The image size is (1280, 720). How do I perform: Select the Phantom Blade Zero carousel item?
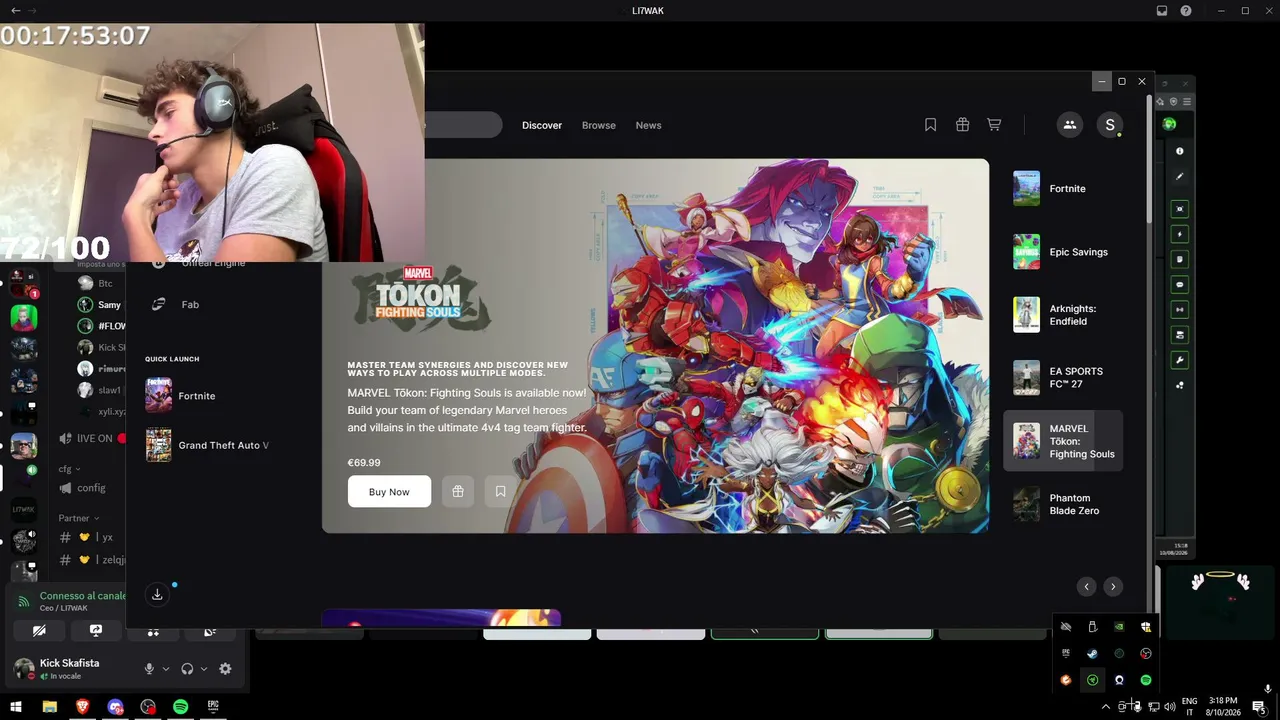[x=1063, y=504]
